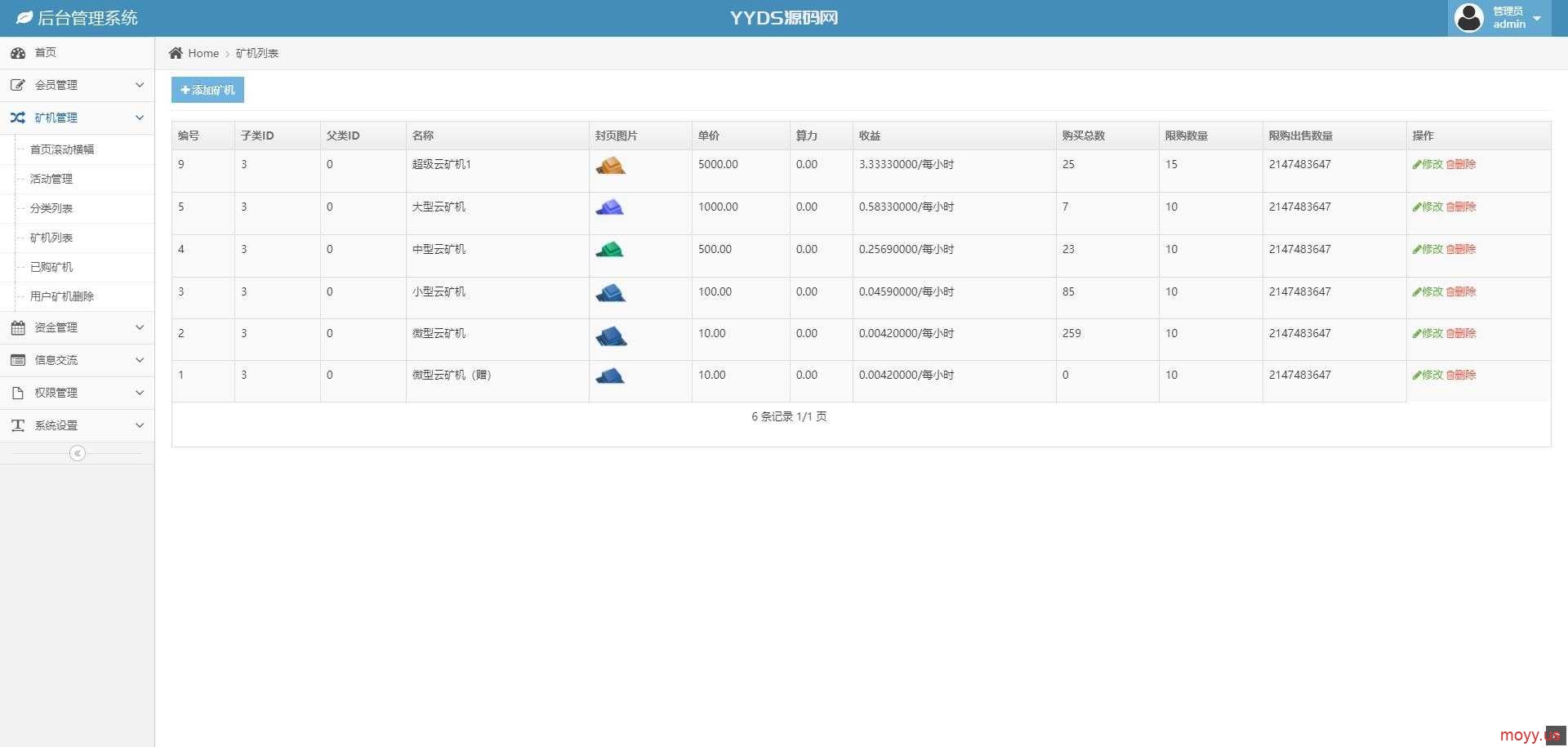Click the file icon beside 权限管理

tap(18, 393)
